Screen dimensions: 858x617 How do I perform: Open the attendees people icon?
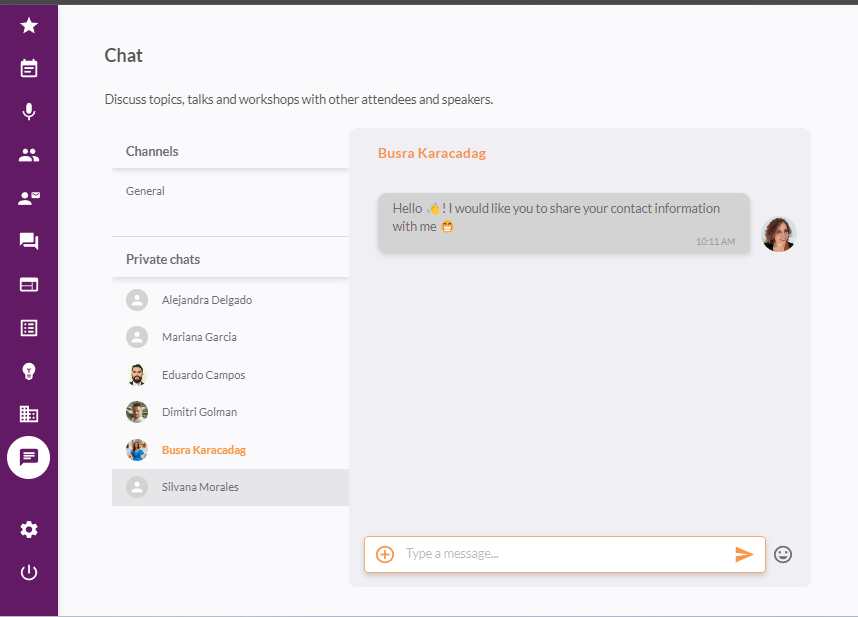(29, 155)
